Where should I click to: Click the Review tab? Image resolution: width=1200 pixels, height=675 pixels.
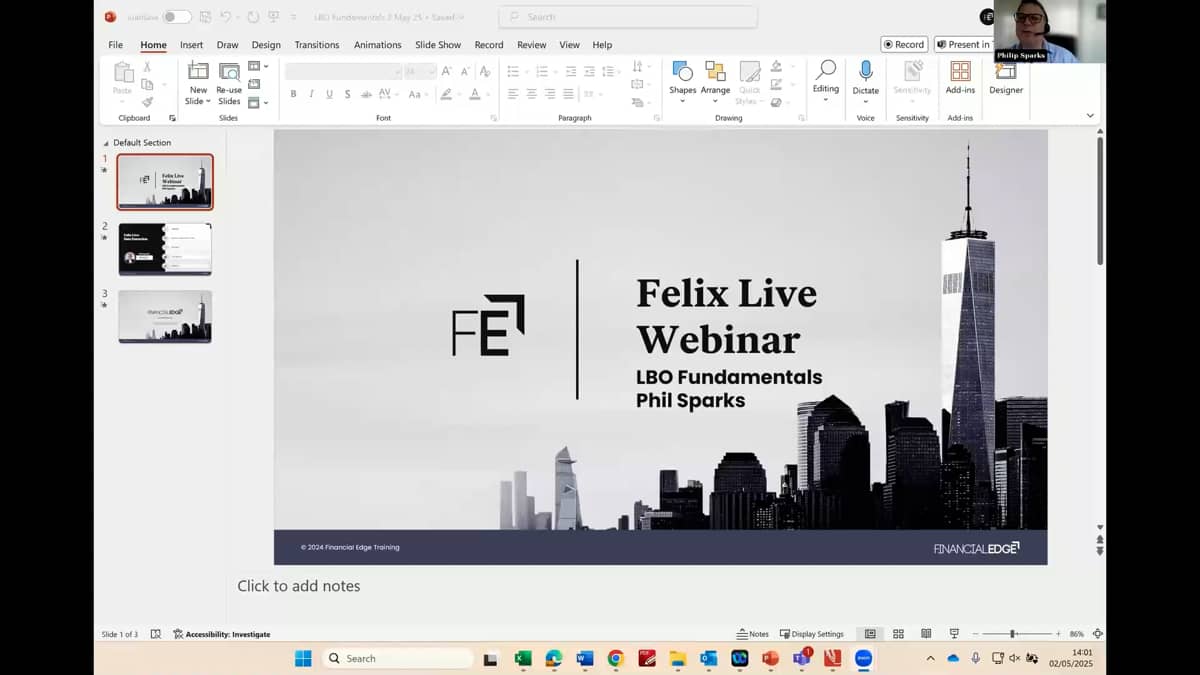click(531, 45)
